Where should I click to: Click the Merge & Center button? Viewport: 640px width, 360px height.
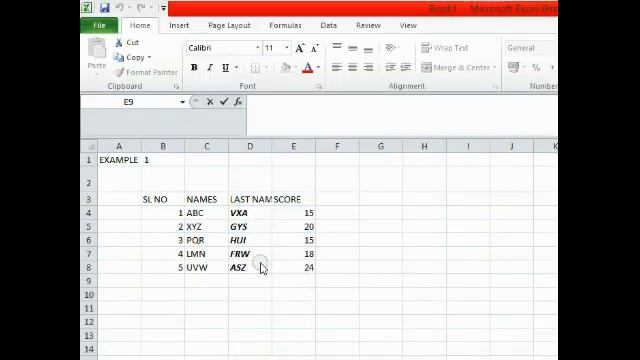click(x=455, y=67)
